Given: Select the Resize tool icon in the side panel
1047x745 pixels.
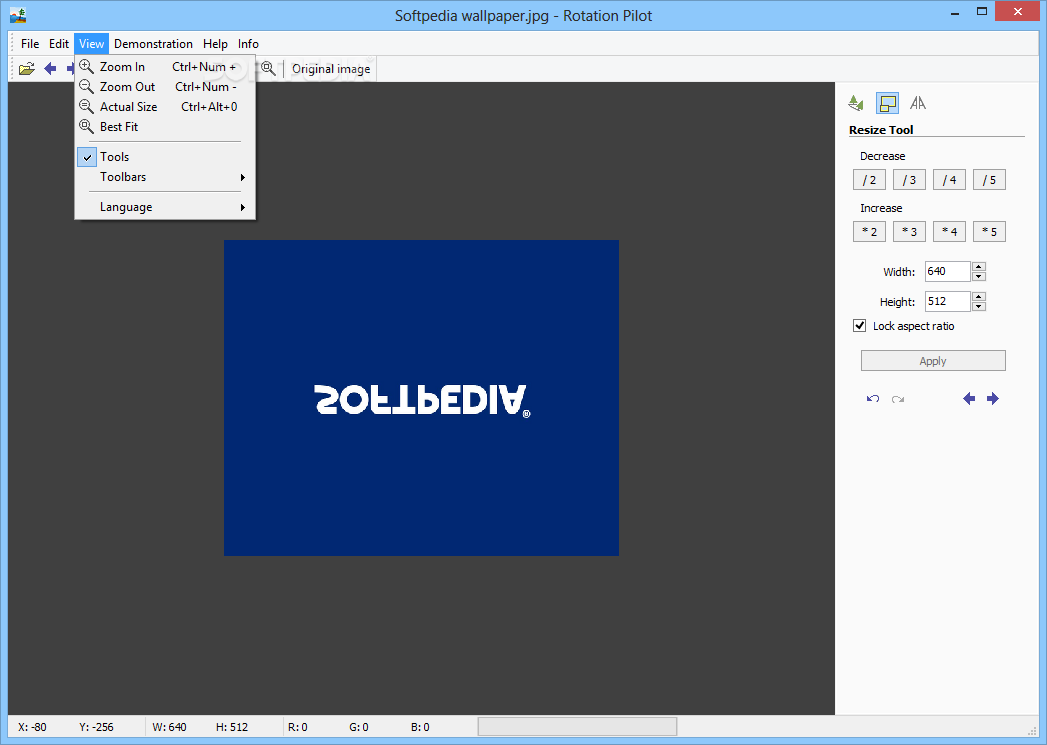Looking at the screenshot, I should [887, 103].
